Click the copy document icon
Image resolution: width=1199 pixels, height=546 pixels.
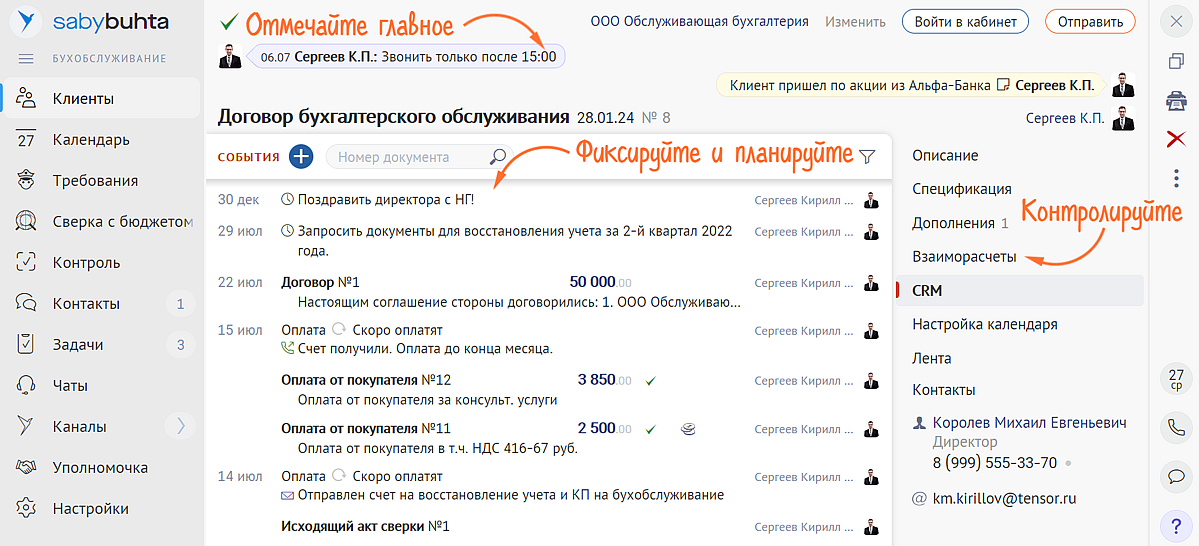(x=1176, y=62)
